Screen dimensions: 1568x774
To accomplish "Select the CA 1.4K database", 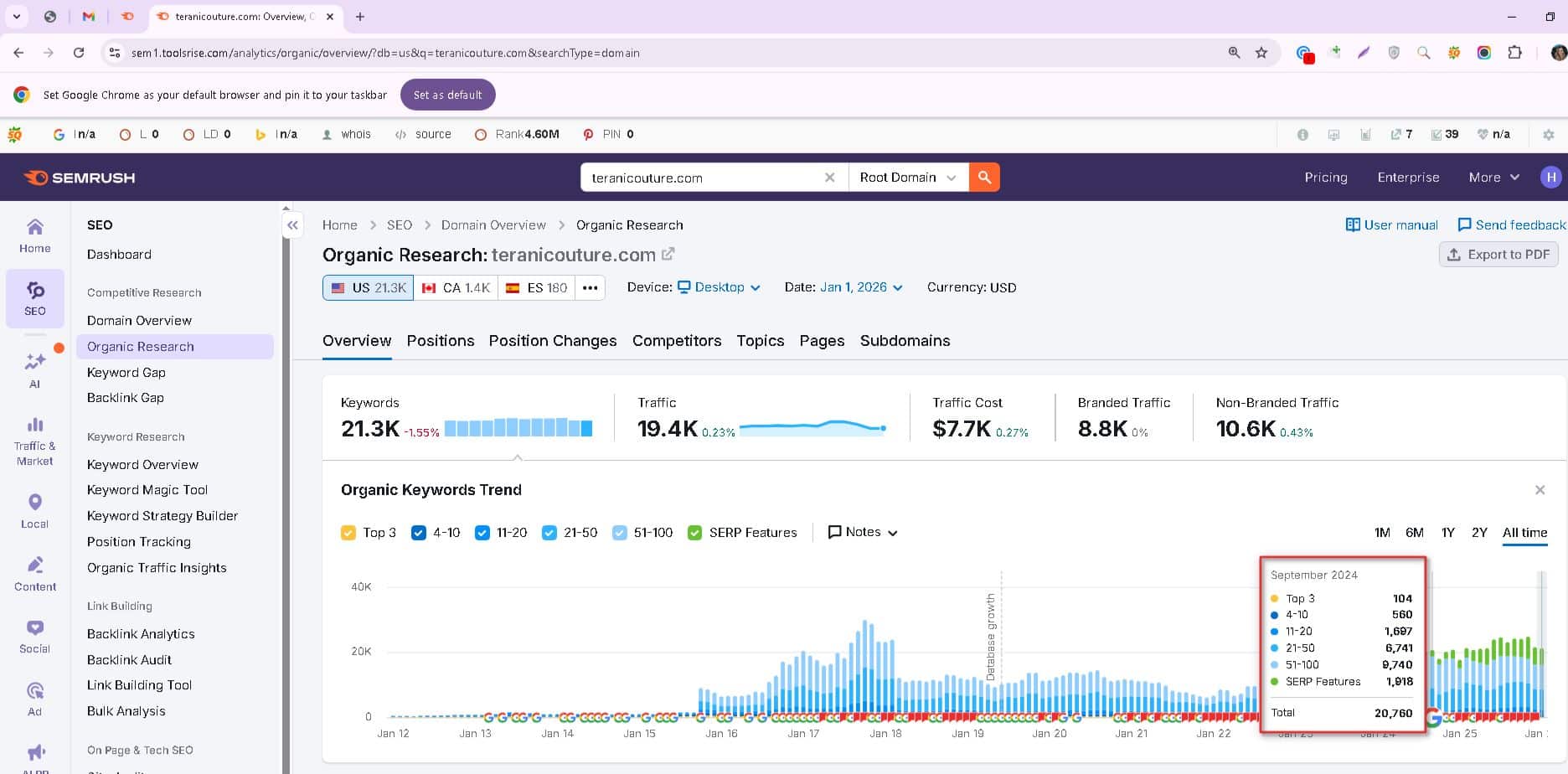I will [456, 287].
